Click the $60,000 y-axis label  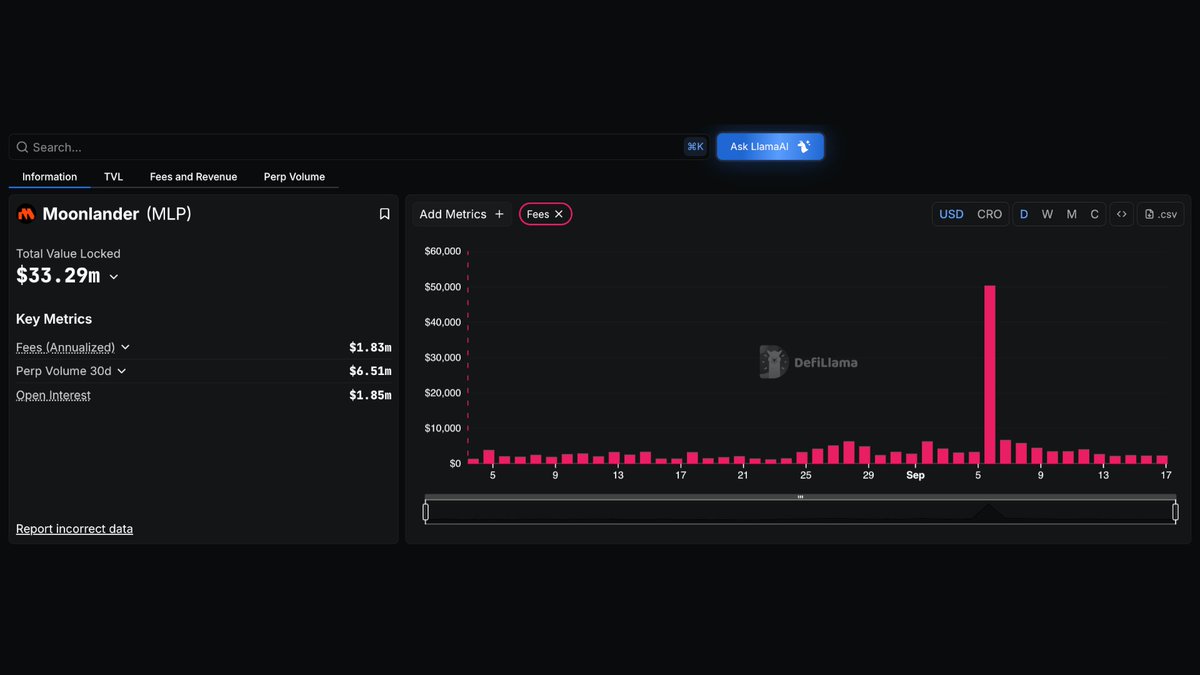pos(443,251)
